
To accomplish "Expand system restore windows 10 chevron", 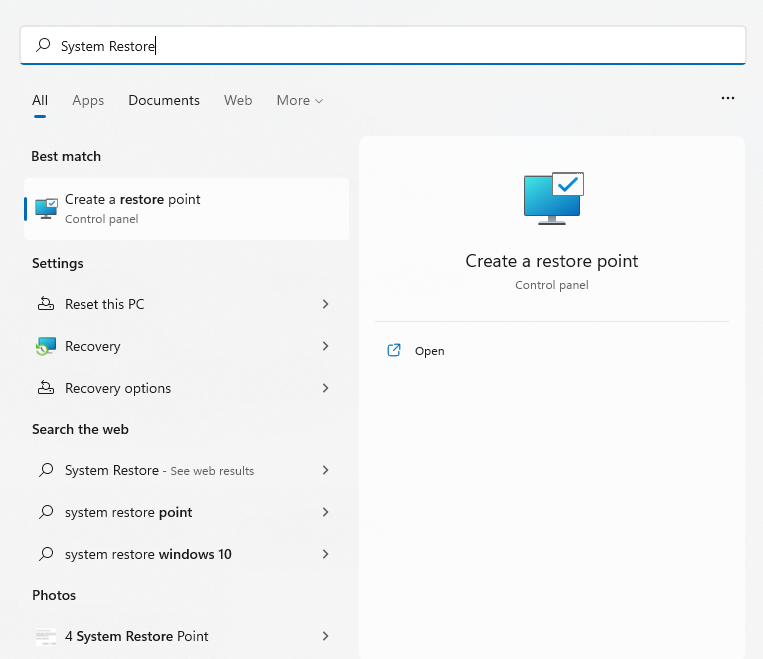I will [325, 554].
